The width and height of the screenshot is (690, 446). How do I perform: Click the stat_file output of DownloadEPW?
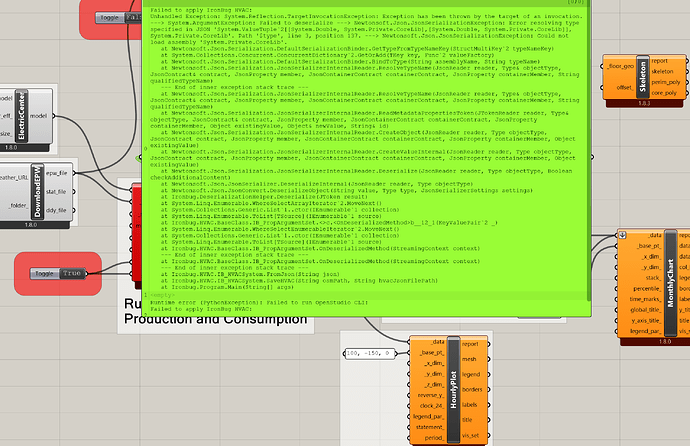[56, 192]
